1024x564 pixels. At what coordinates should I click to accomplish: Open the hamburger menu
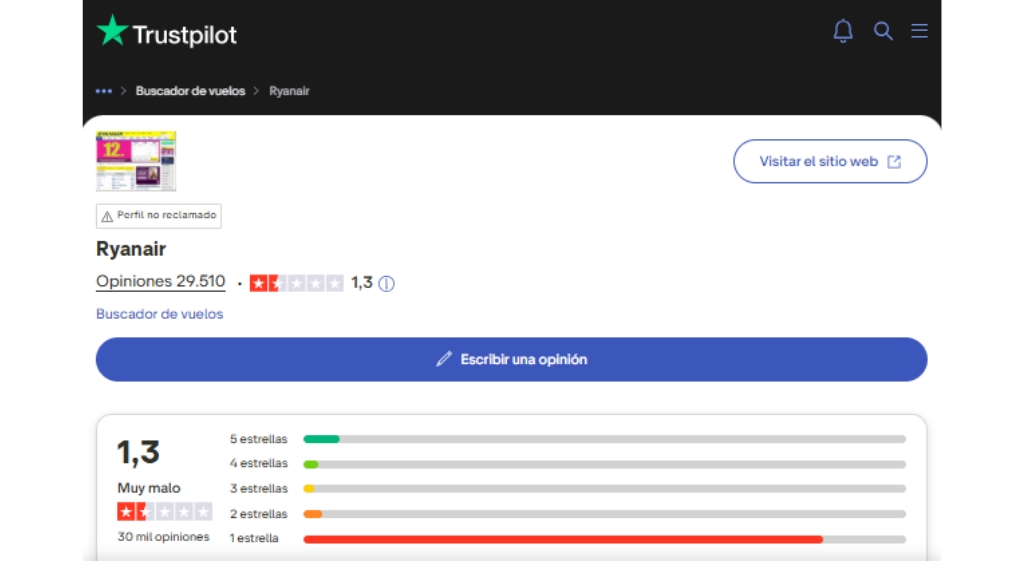point(920,31)
